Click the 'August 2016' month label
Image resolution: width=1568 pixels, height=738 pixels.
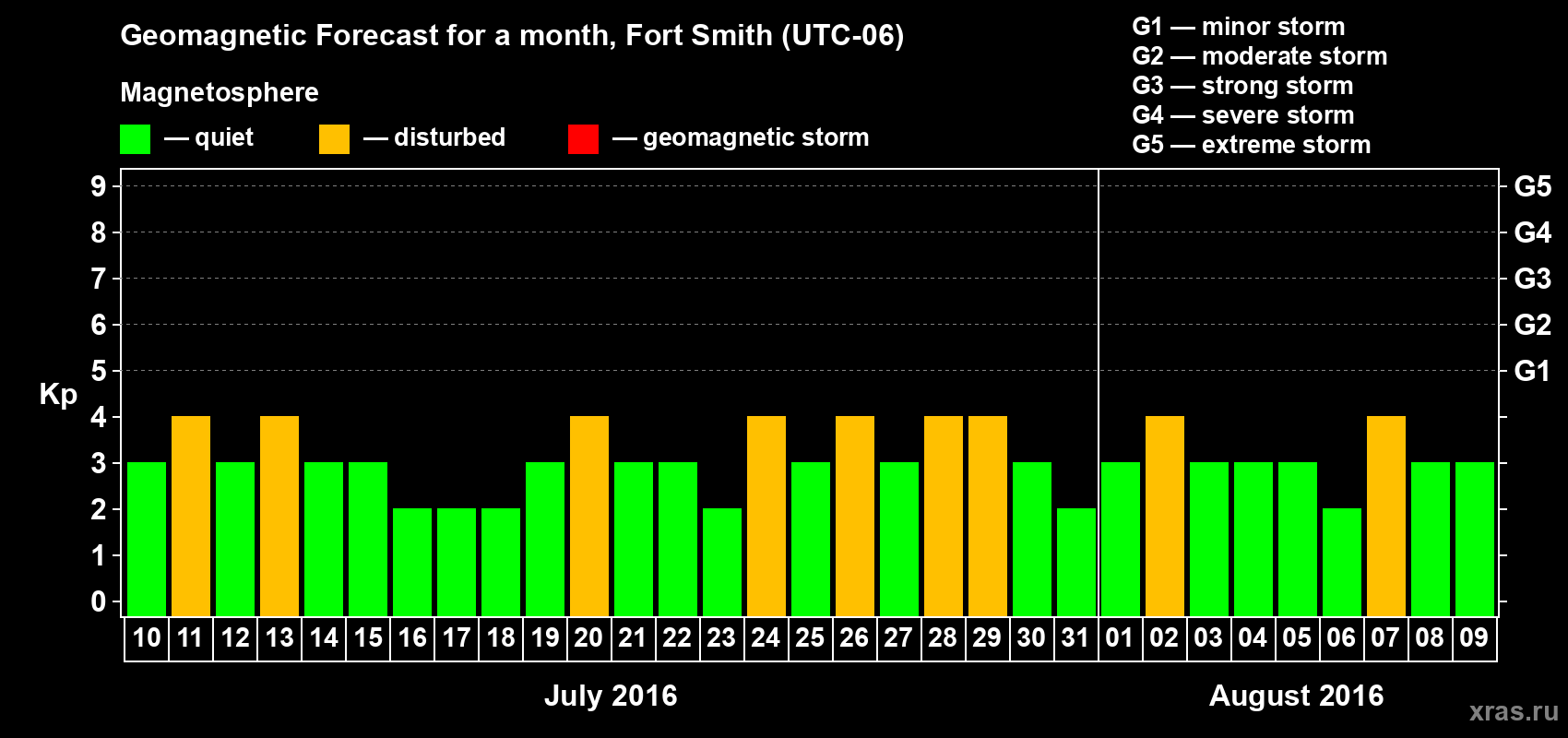[1296, 696]
